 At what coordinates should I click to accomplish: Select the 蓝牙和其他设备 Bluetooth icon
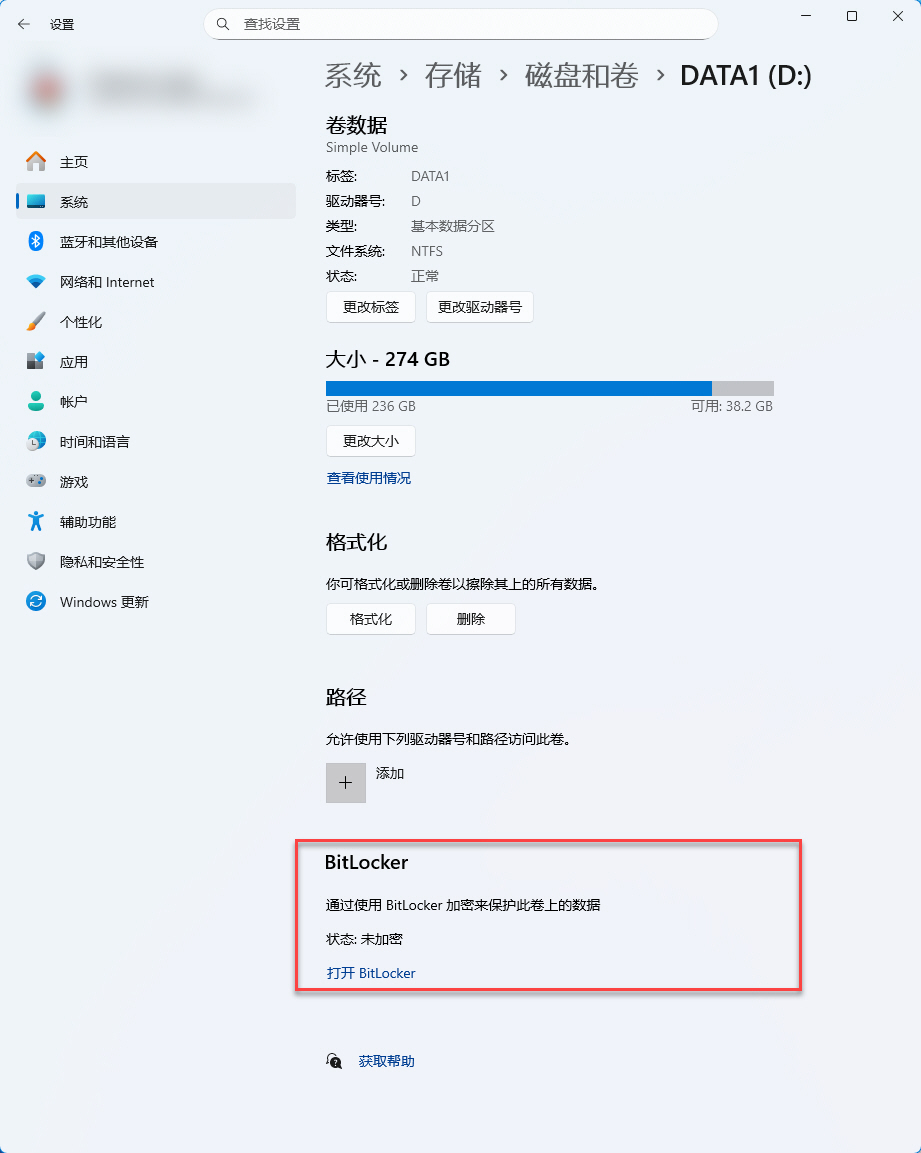pyautogui.click(x=36, y=241)
